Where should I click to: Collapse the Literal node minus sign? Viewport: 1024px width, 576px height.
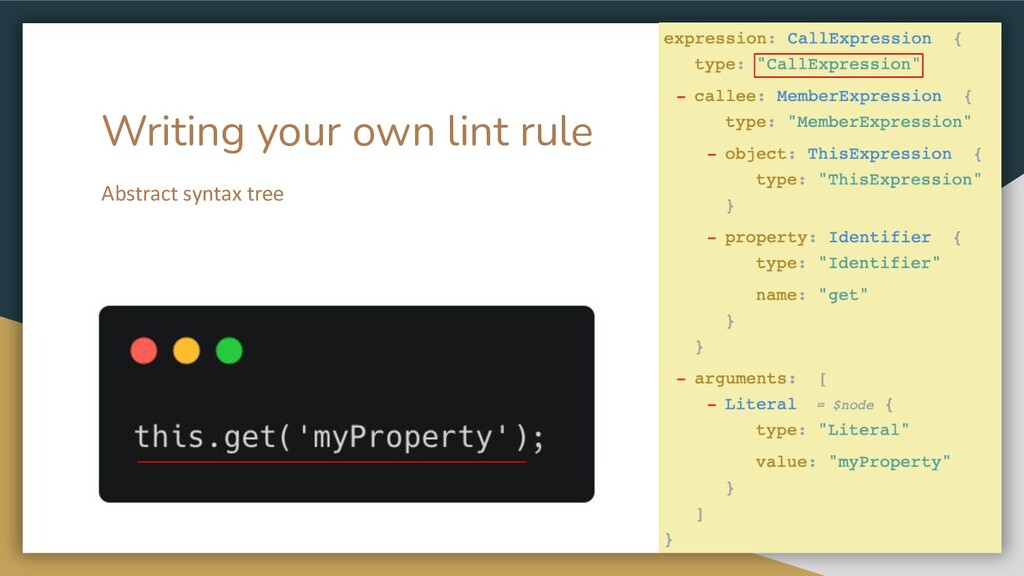pyautogui.click(x=712, y=405)
